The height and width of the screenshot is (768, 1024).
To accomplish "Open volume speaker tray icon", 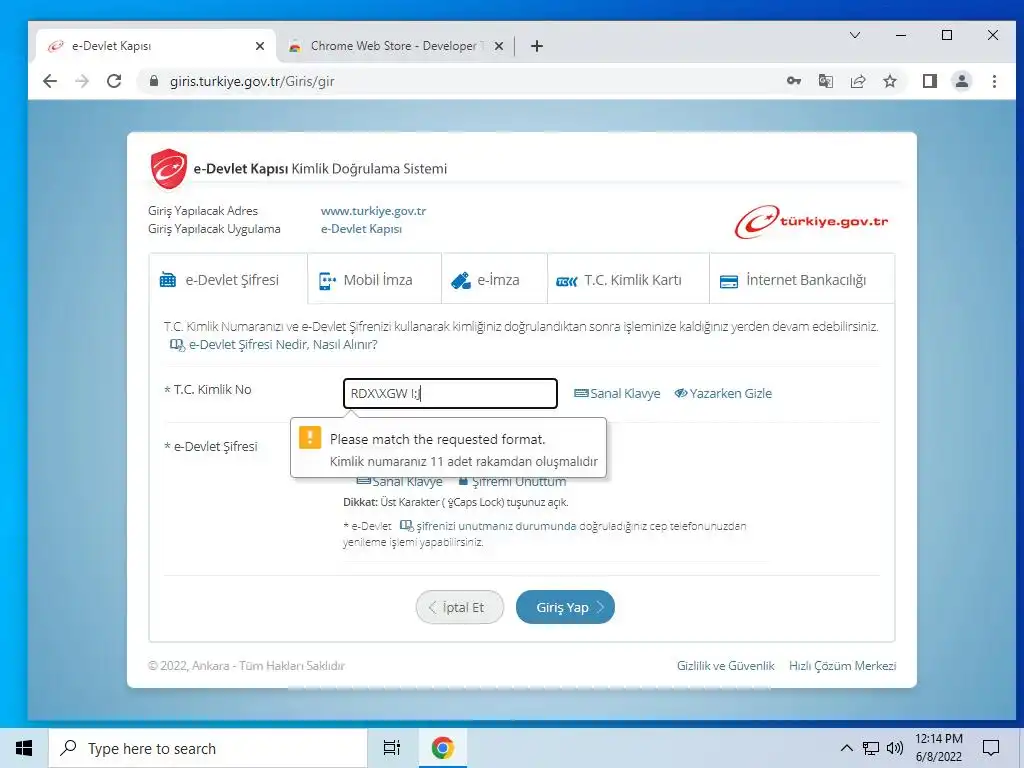I will point(895,748).
